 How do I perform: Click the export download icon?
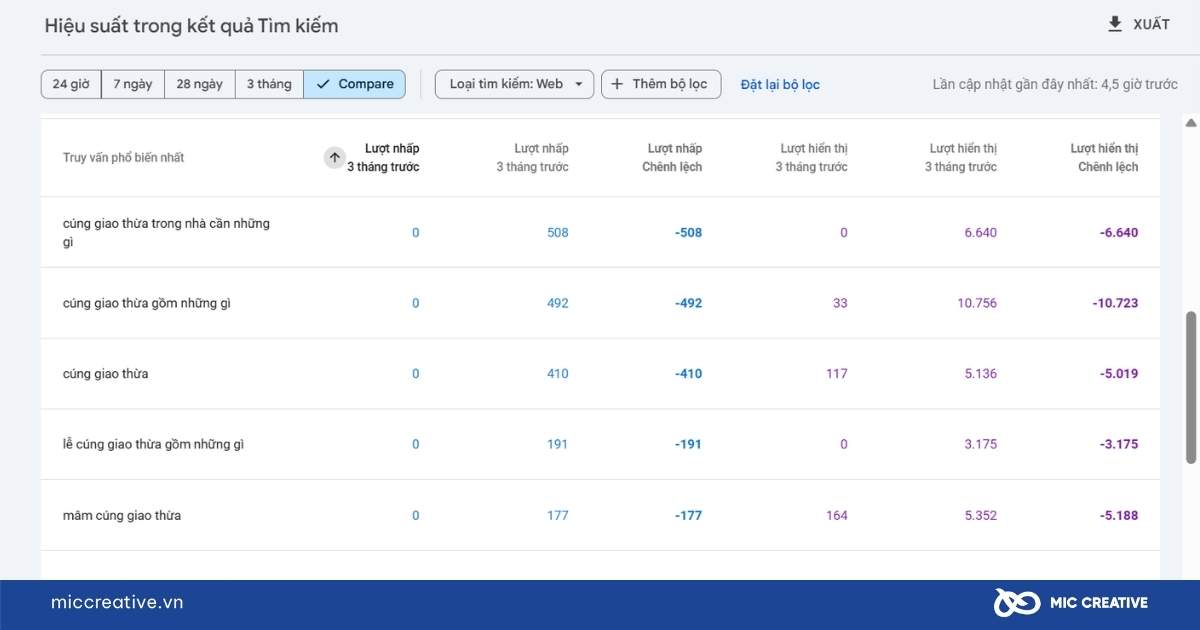click(x=1115, y=24)
